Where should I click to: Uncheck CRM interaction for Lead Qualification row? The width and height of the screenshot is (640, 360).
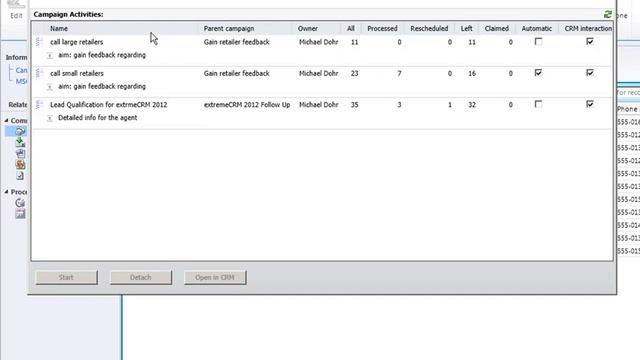[590, 104]
